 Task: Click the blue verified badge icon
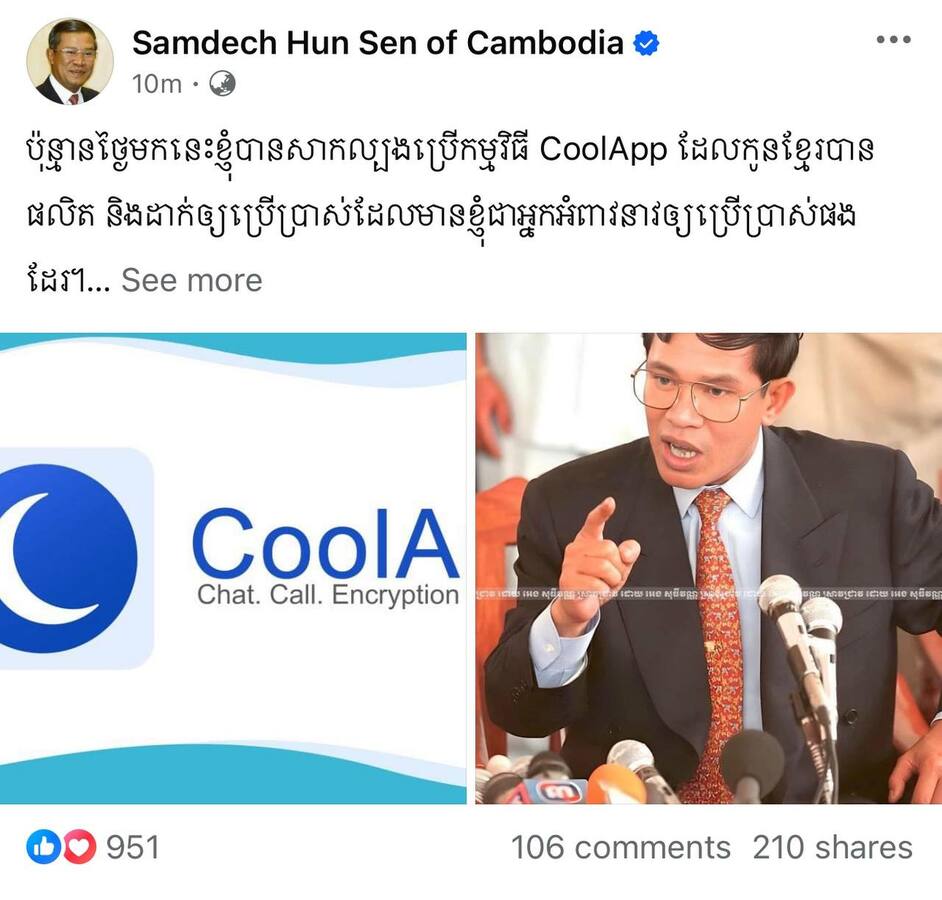(646, 43)
